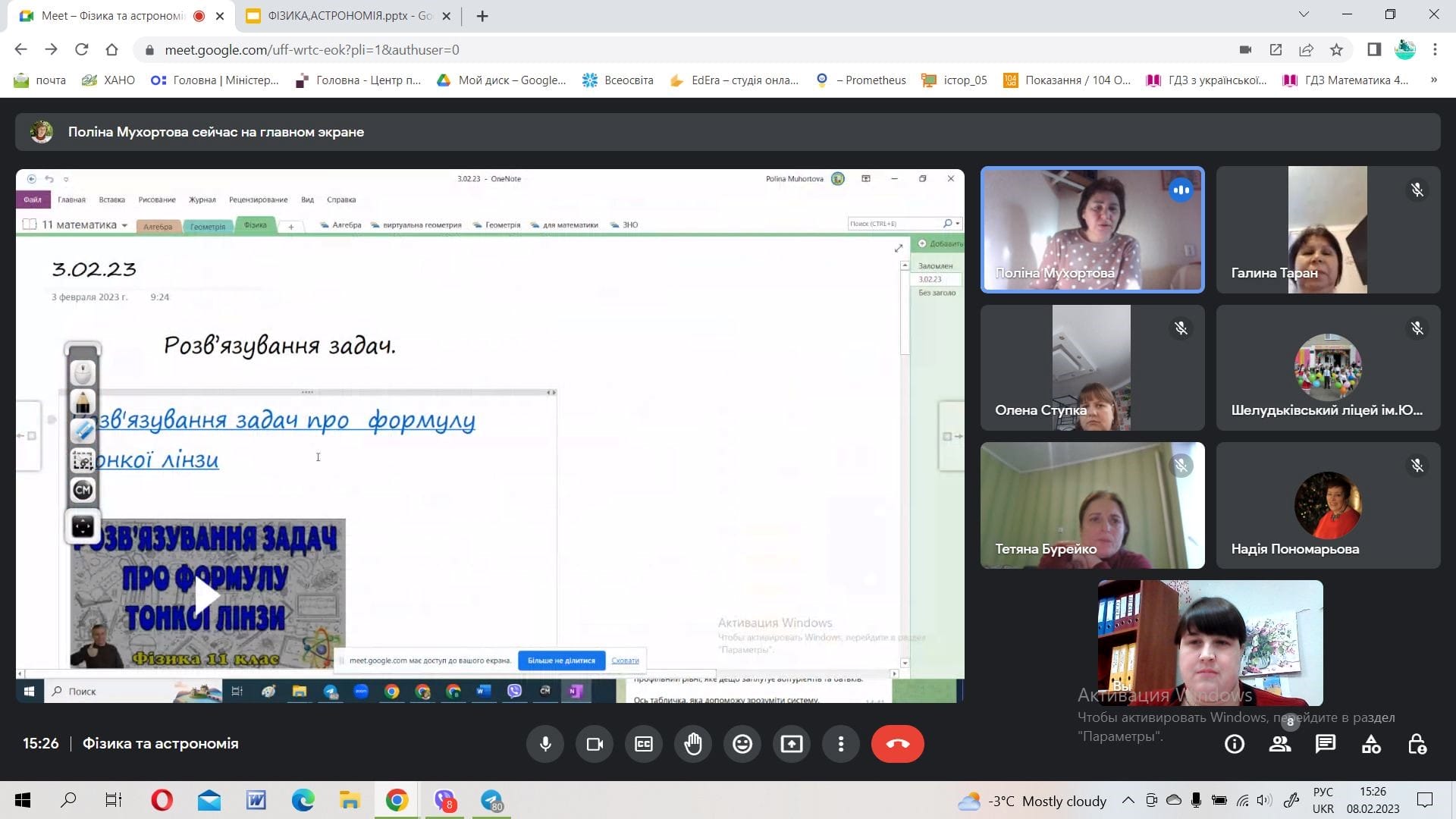The width and height of the screenshot is (1456, 819).
Task: Open the volume icon in system tray
Action: click(x=1263, y=800)
